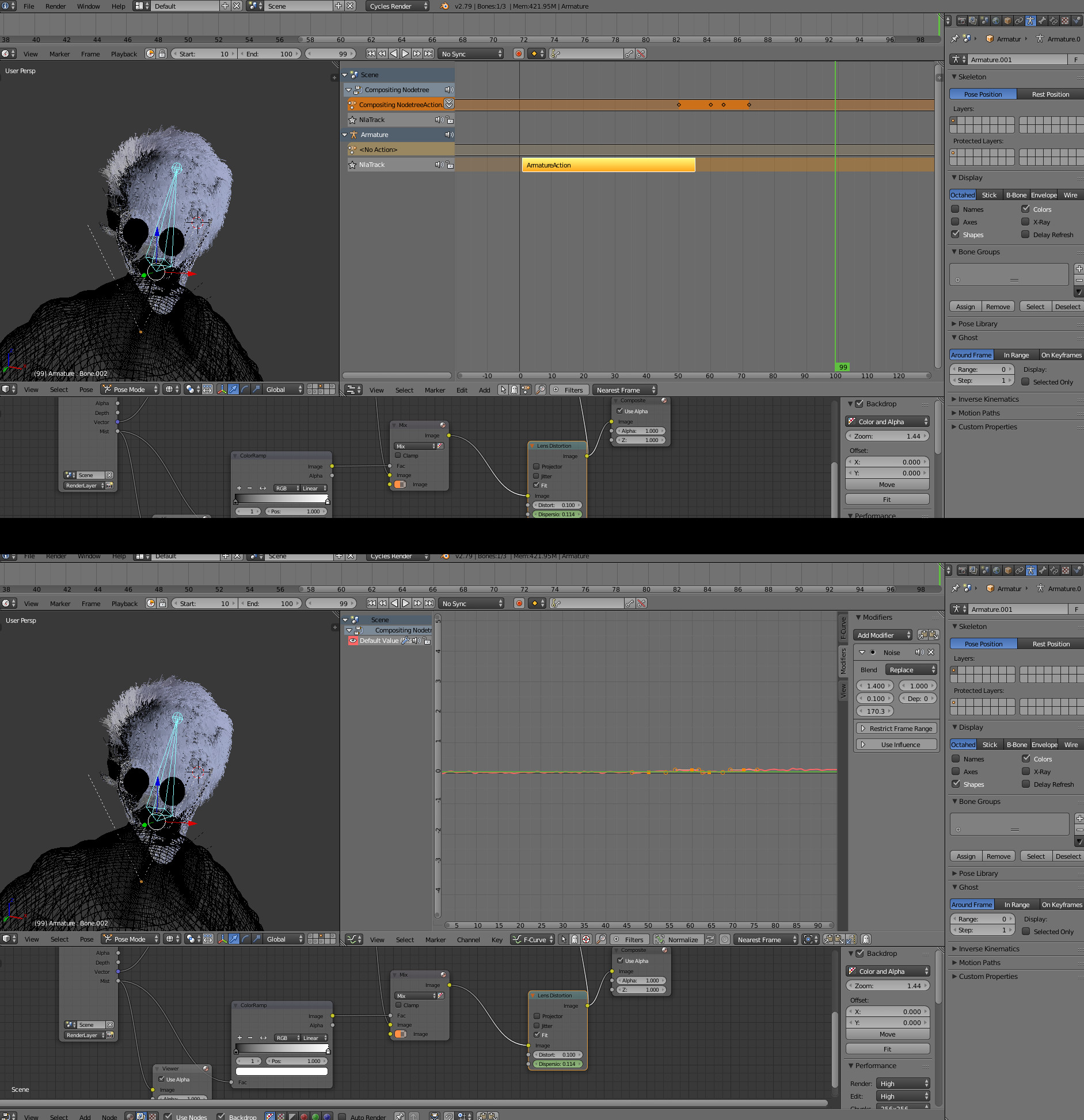Open the Performance Render quality High dropdown
Image resolution: width=1084 pixels, height=1120 pixels.
903,1083
